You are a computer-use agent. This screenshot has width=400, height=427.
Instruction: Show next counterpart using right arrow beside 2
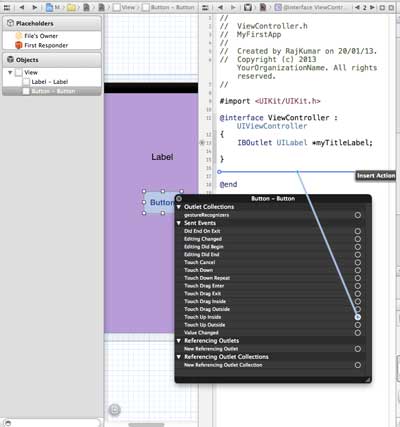click(x=372, y=7)
